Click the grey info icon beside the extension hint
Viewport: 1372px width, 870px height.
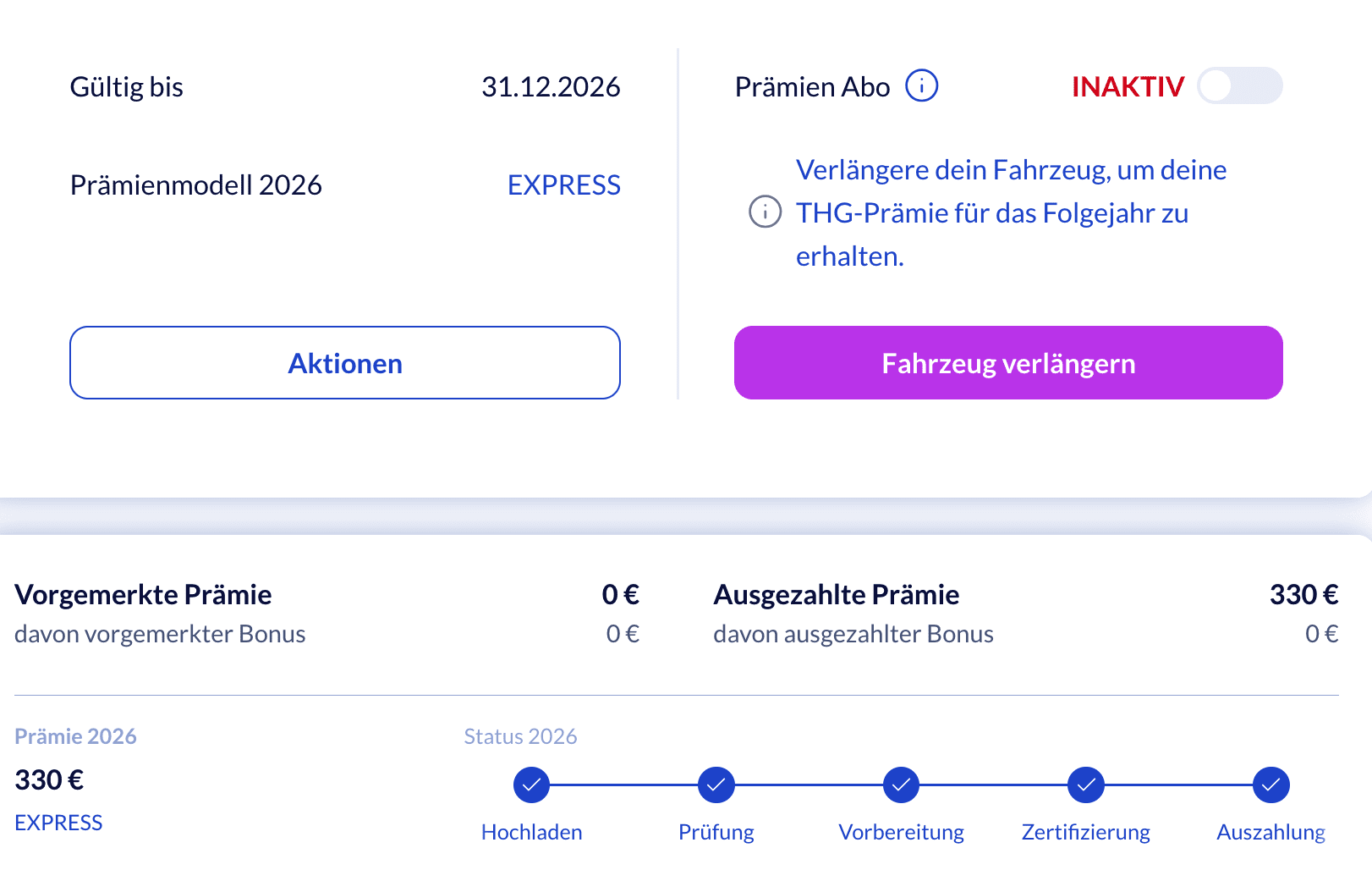tap(765, 212)
